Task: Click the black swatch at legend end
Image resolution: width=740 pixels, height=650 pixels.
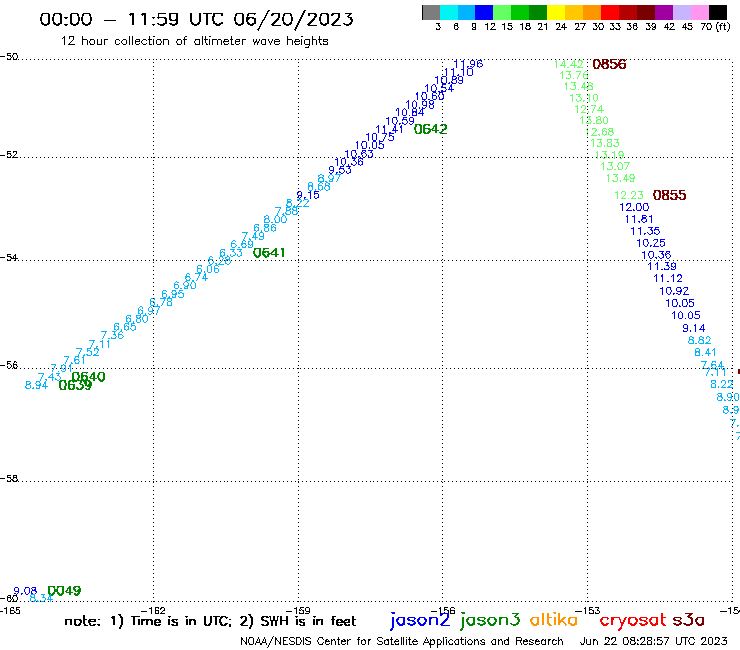Action: [717, 12]
